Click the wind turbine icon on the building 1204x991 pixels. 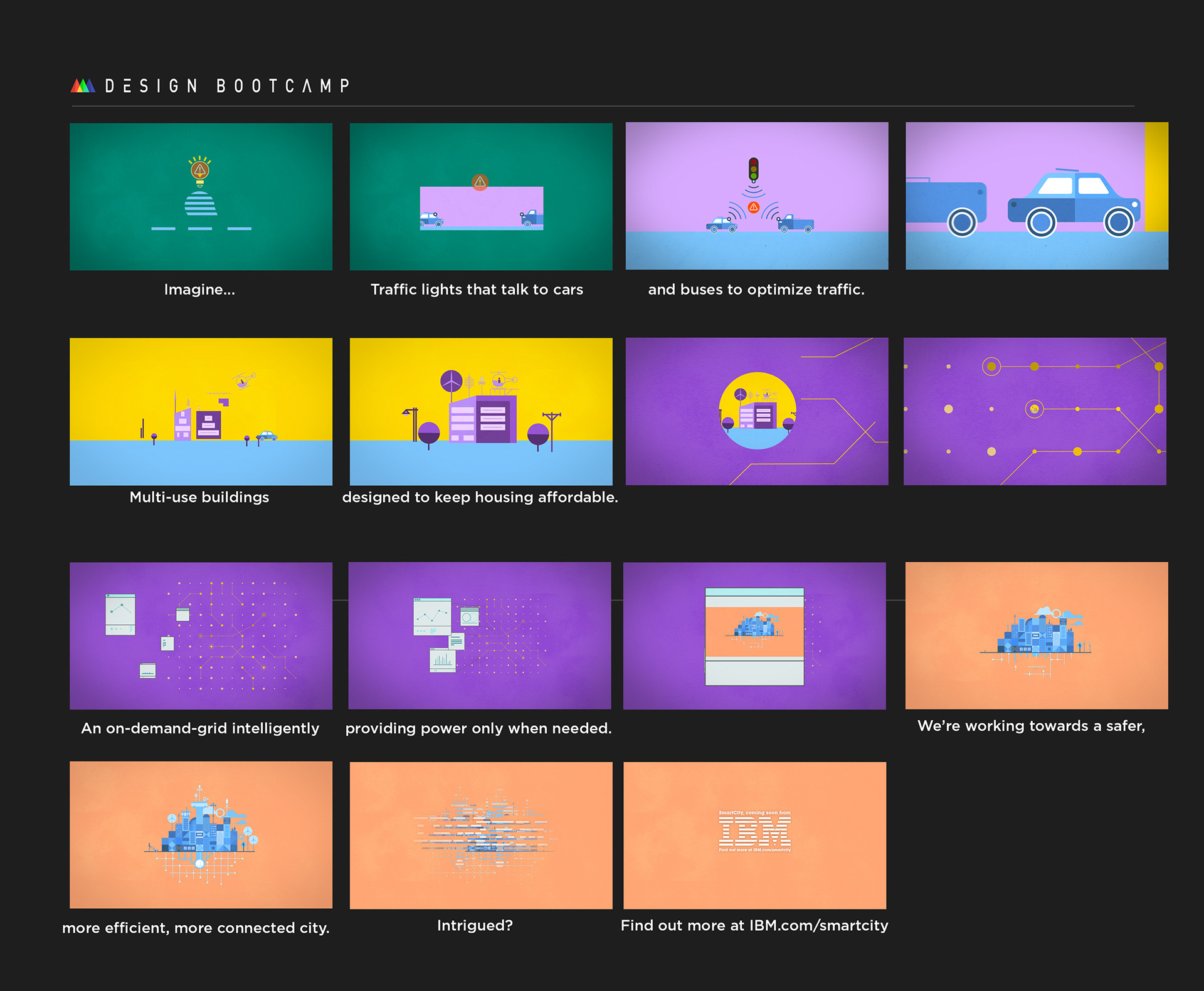click(x=451, y=380)
